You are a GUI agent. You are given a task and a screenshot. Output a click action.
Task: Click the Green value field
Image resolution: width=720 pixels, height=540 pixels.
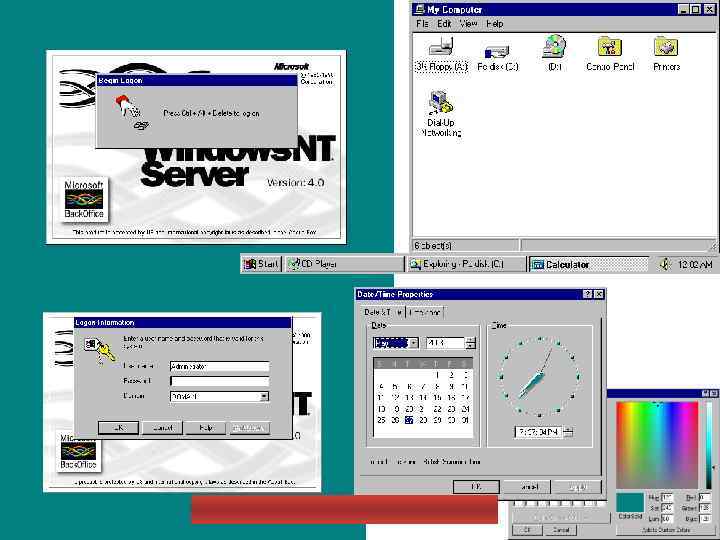click(704, 508)
